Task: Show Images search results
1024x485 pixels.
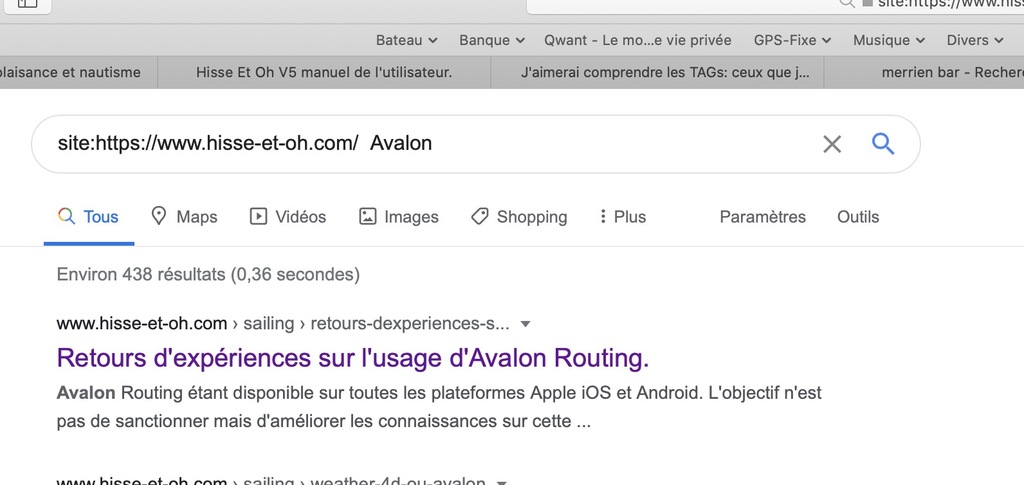Action: pos(399,217)
